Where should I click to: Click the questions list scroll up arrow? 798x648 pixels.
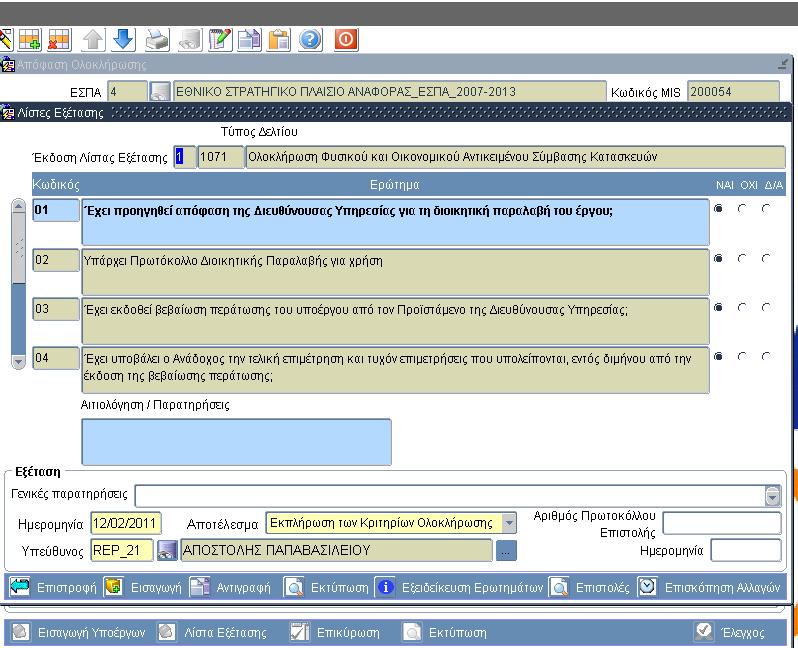pos(18,206)
